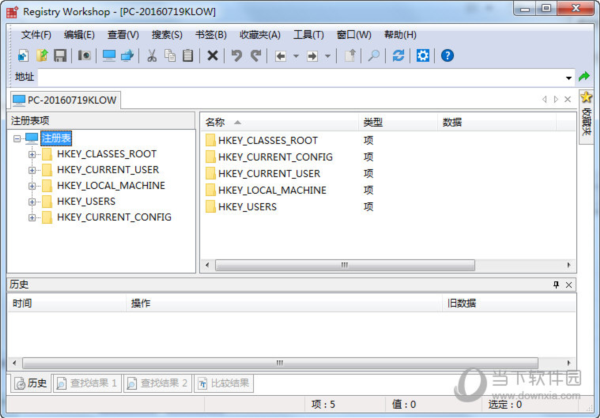Click the local computer monitor toolbar icon
The width and height of the screenshot is (600, 418).
(109, 56)
